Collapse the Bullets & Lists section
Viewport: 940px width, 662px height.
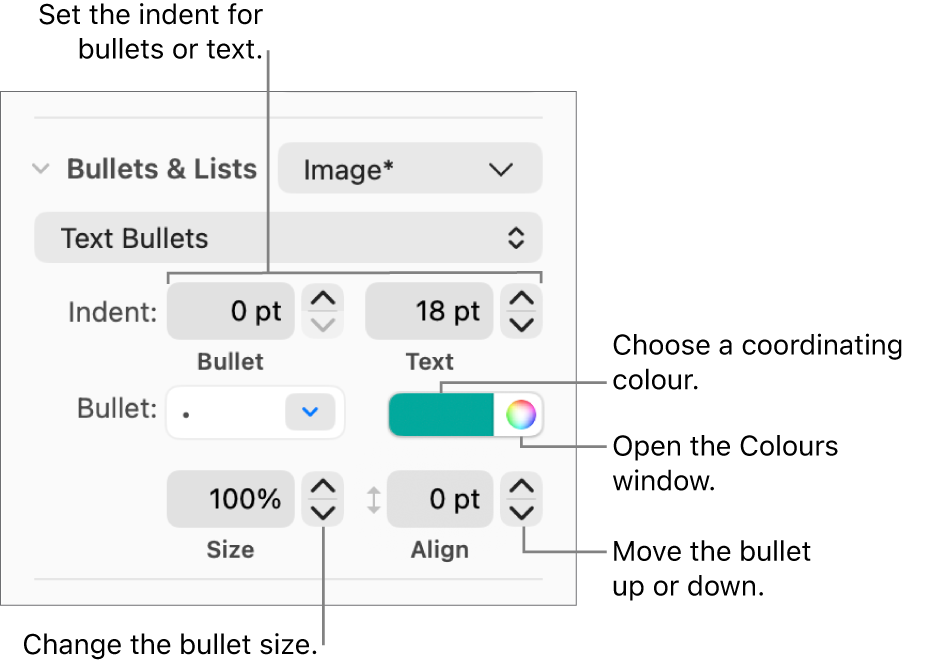[40, 169]
